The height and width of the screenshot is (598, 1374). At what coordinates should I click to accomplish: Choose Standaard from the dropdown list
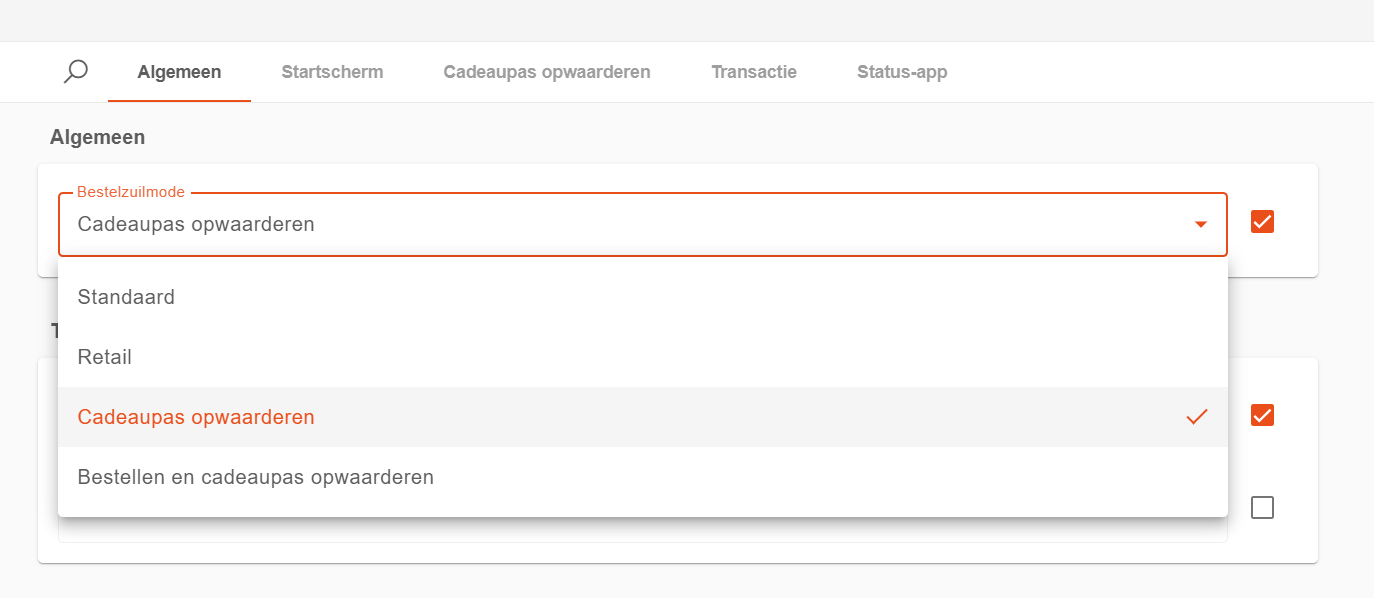(x=126, y=297)
